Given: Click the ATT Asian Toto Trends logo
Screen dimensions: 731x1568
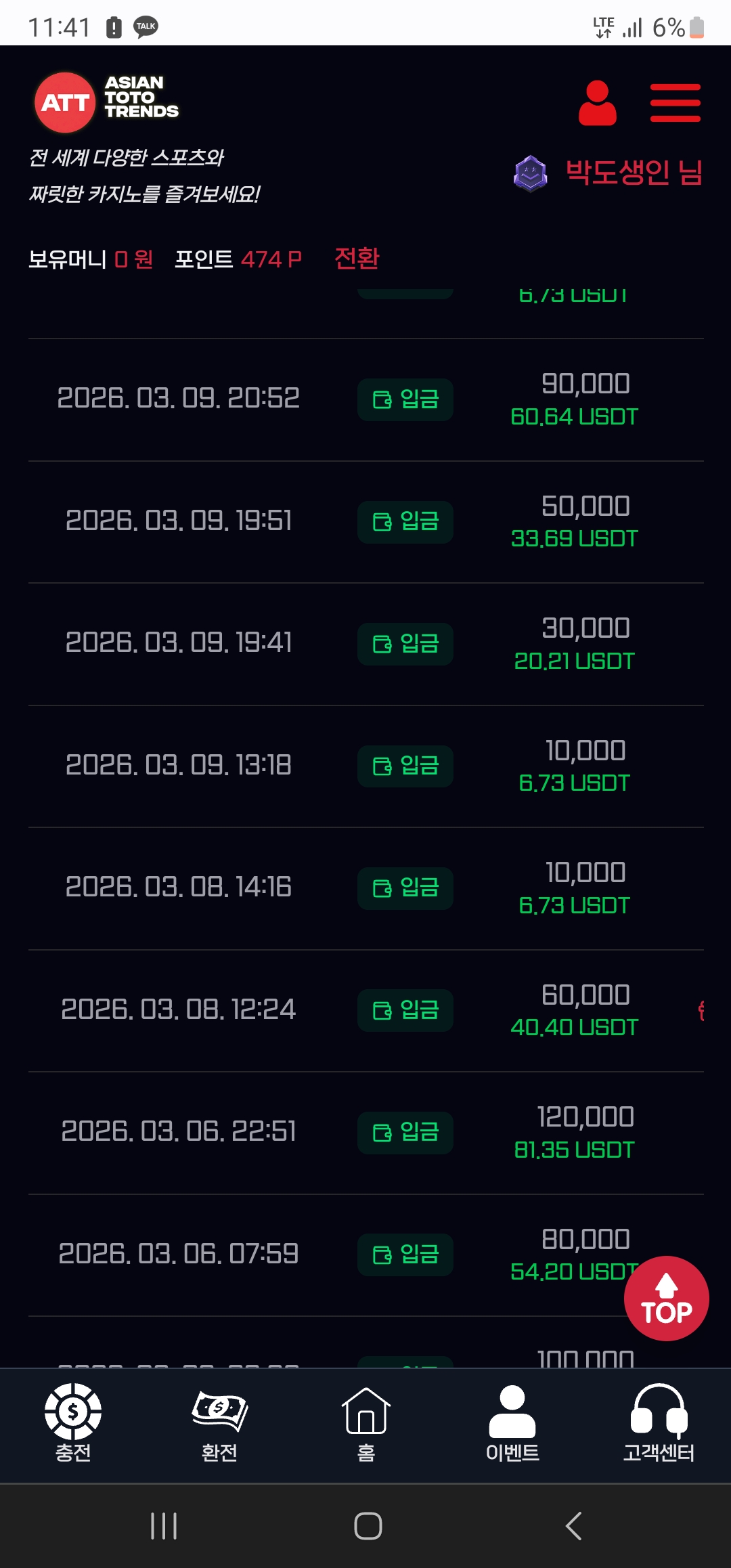Looking at the screenshot, I should pyautogui.click(x=107, y=102).
